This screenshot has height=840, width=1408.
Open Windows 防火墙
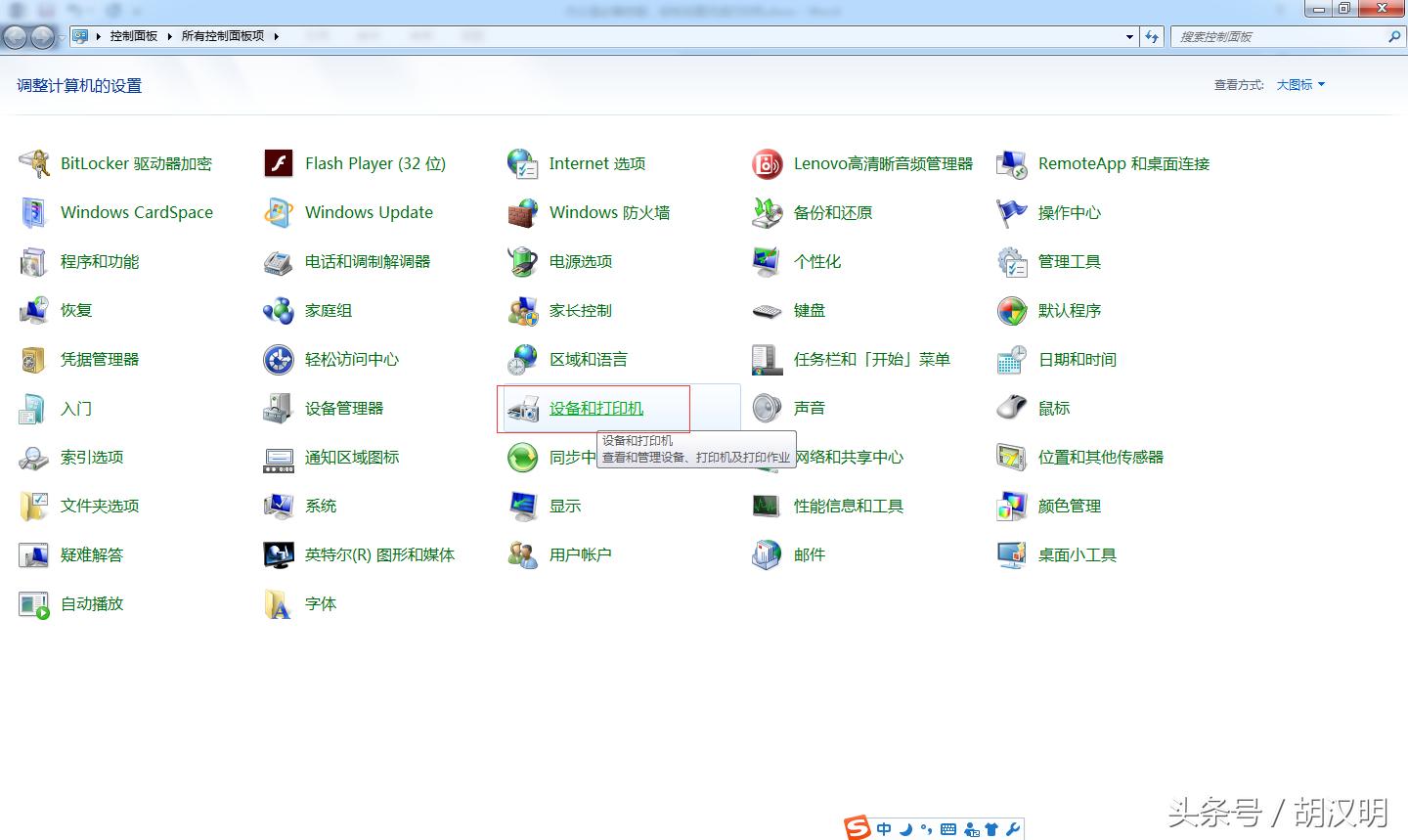click(610, 212)
